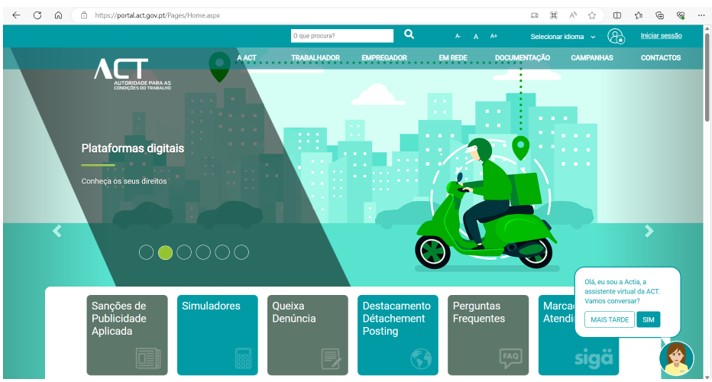The height and width of the screenshot is (382, 712).
Task: Open the Actia virtual assistant avatar
Action: coord(677,359)
